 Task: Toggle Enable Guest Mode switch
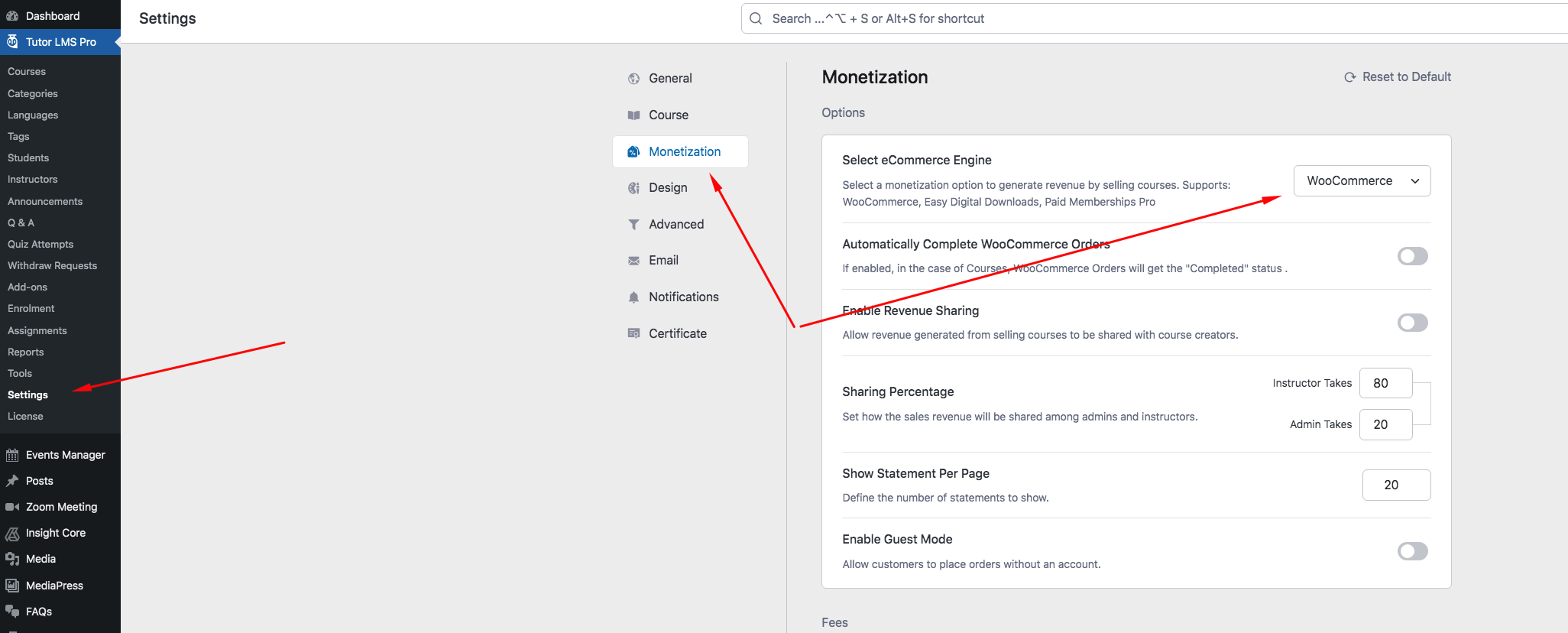pos(1413,551)
